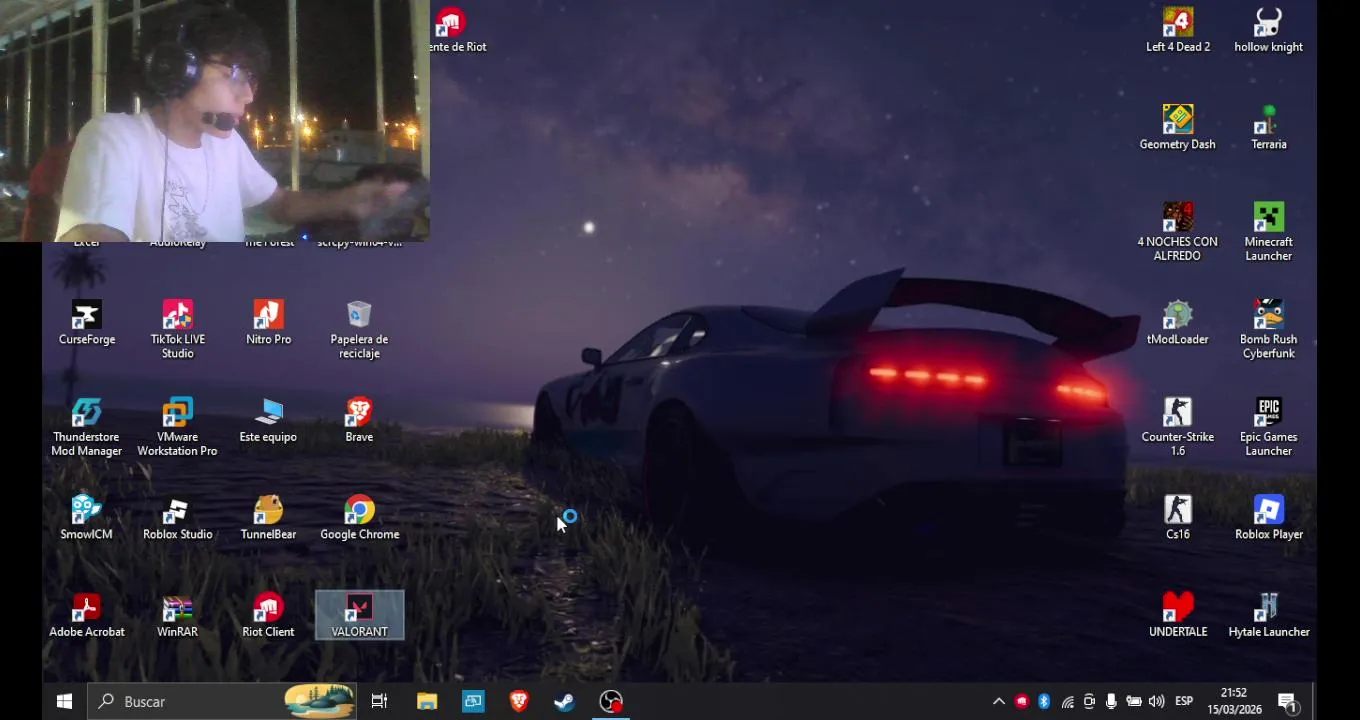
Task: Select the Adobe Acrobat icon
Action: (x=87, y=615)
